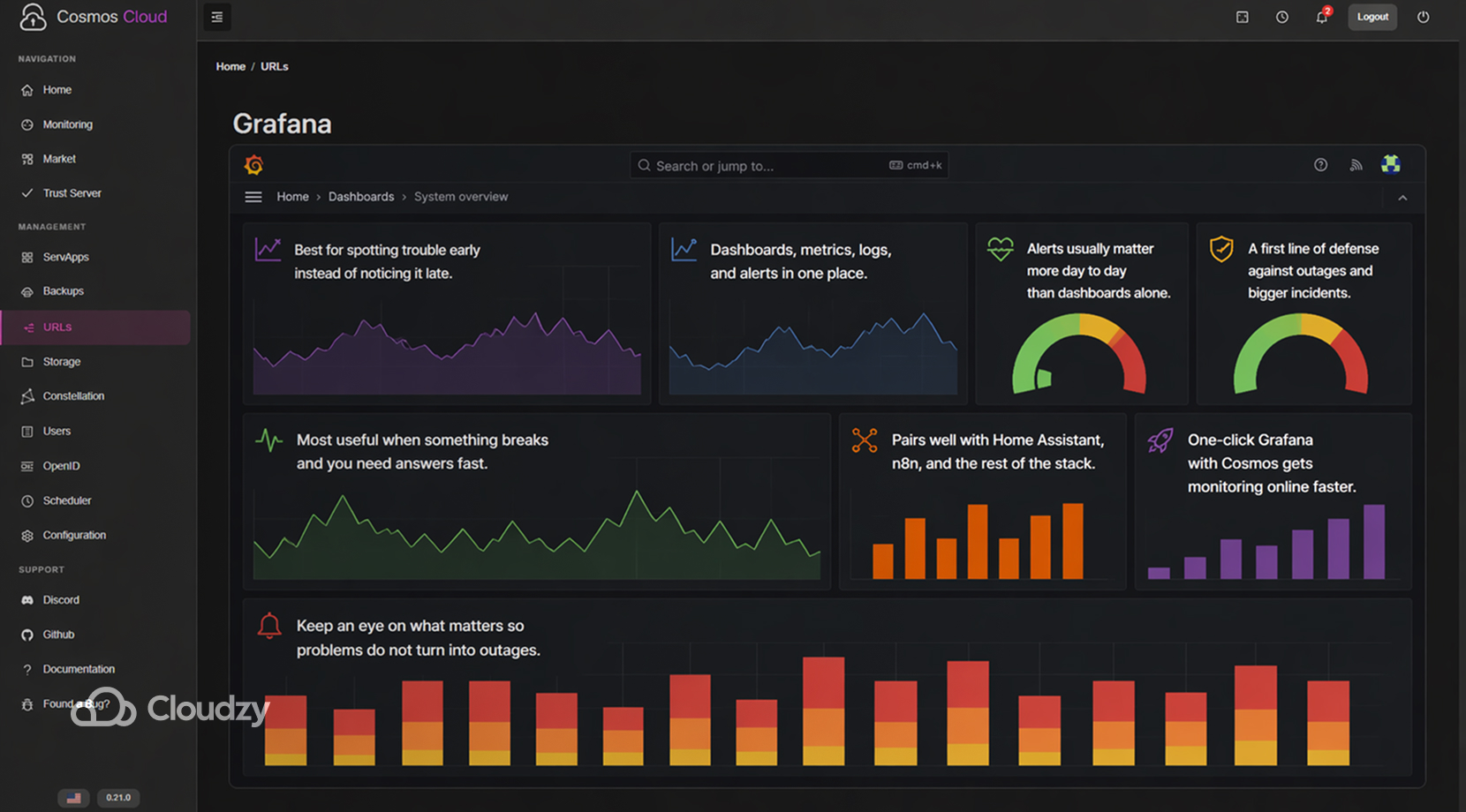
Task: Open the notifications bell with red badge
Action: (1321, 17)
